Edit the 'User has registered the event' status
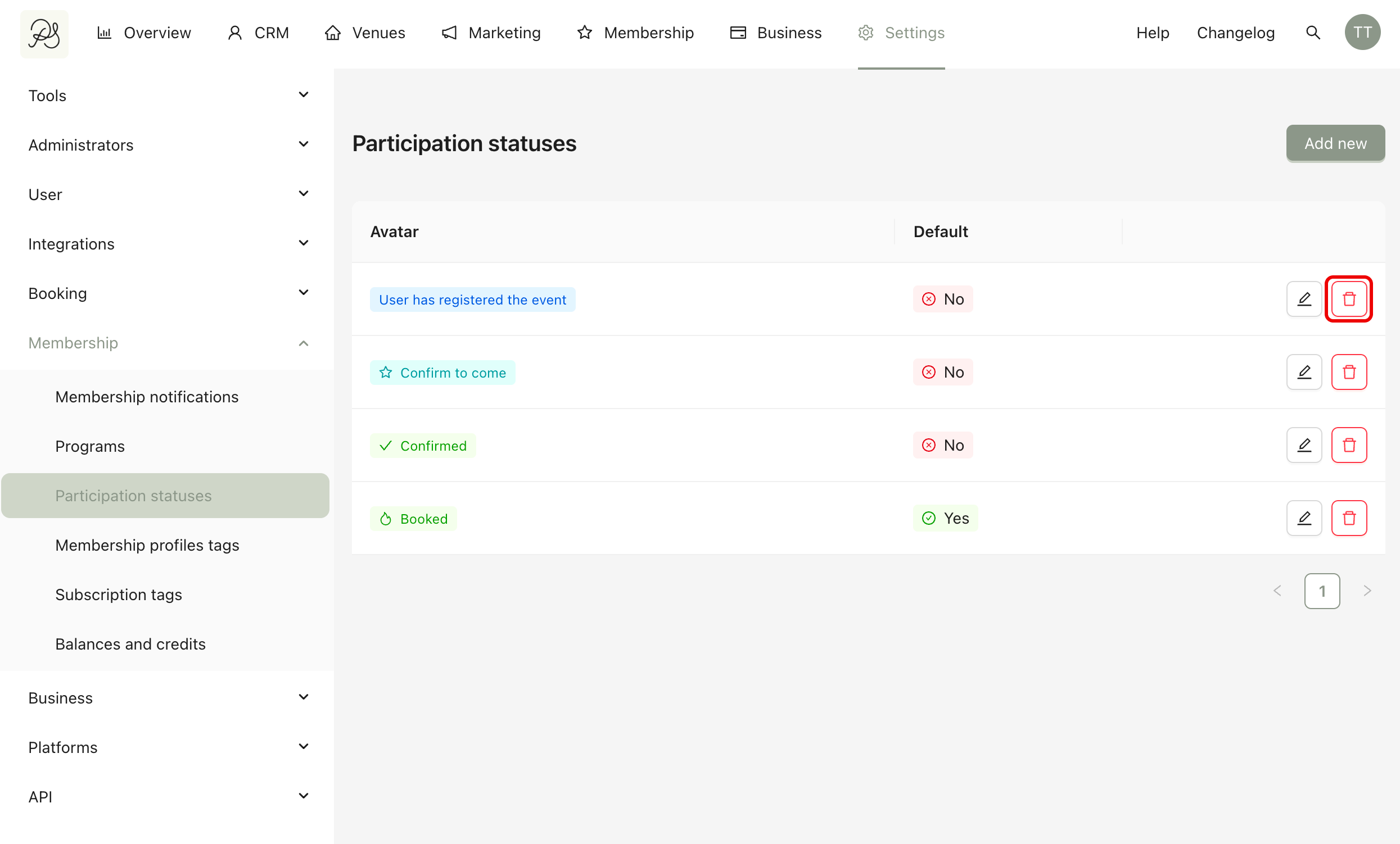This screenshot has height=844, width=1400. point(1303,299)
